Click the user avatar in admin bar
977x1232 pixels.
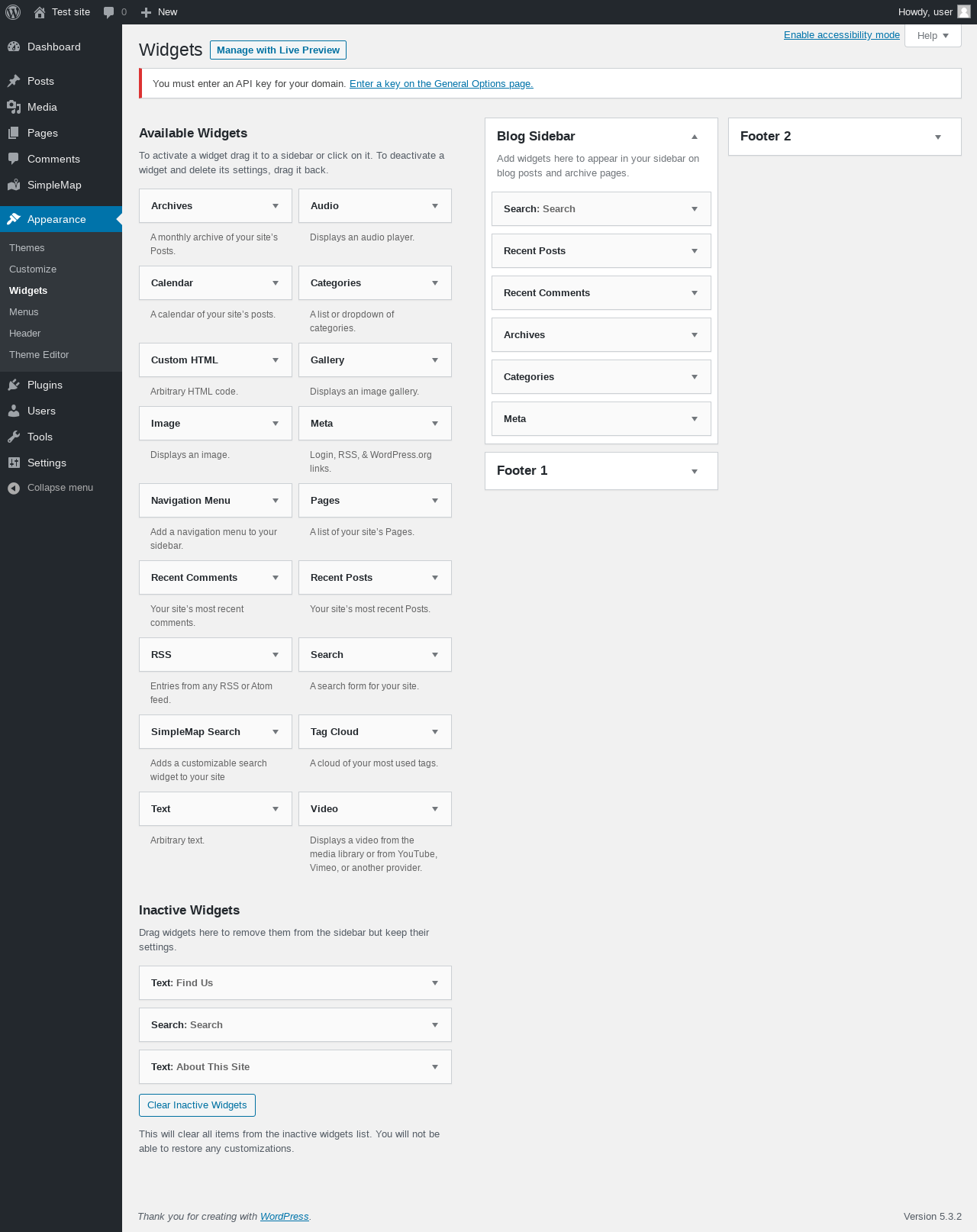pos(964,11)
